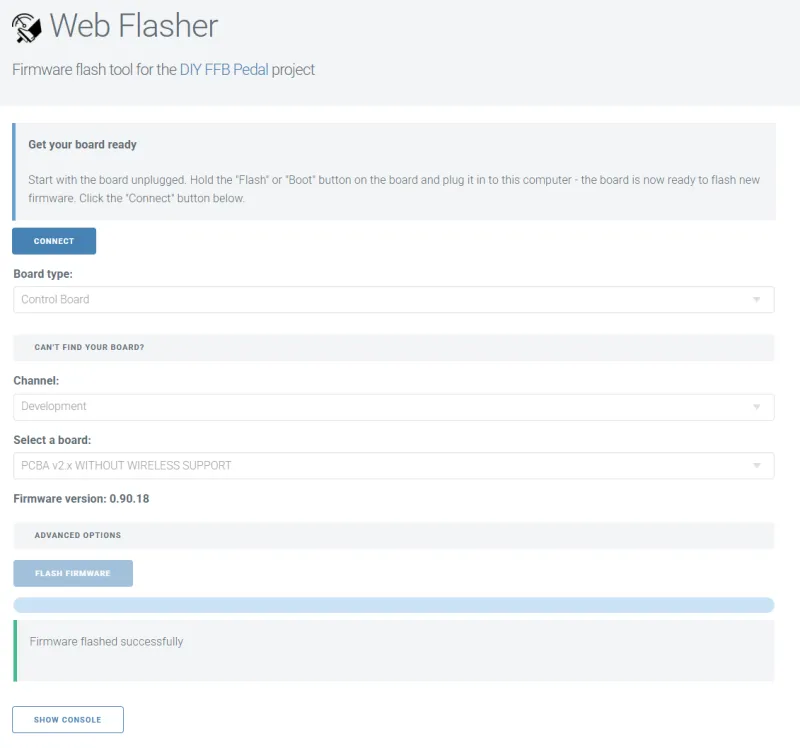Click the Get your board ready notice
The image size is (800, 748).
[394, 171]
